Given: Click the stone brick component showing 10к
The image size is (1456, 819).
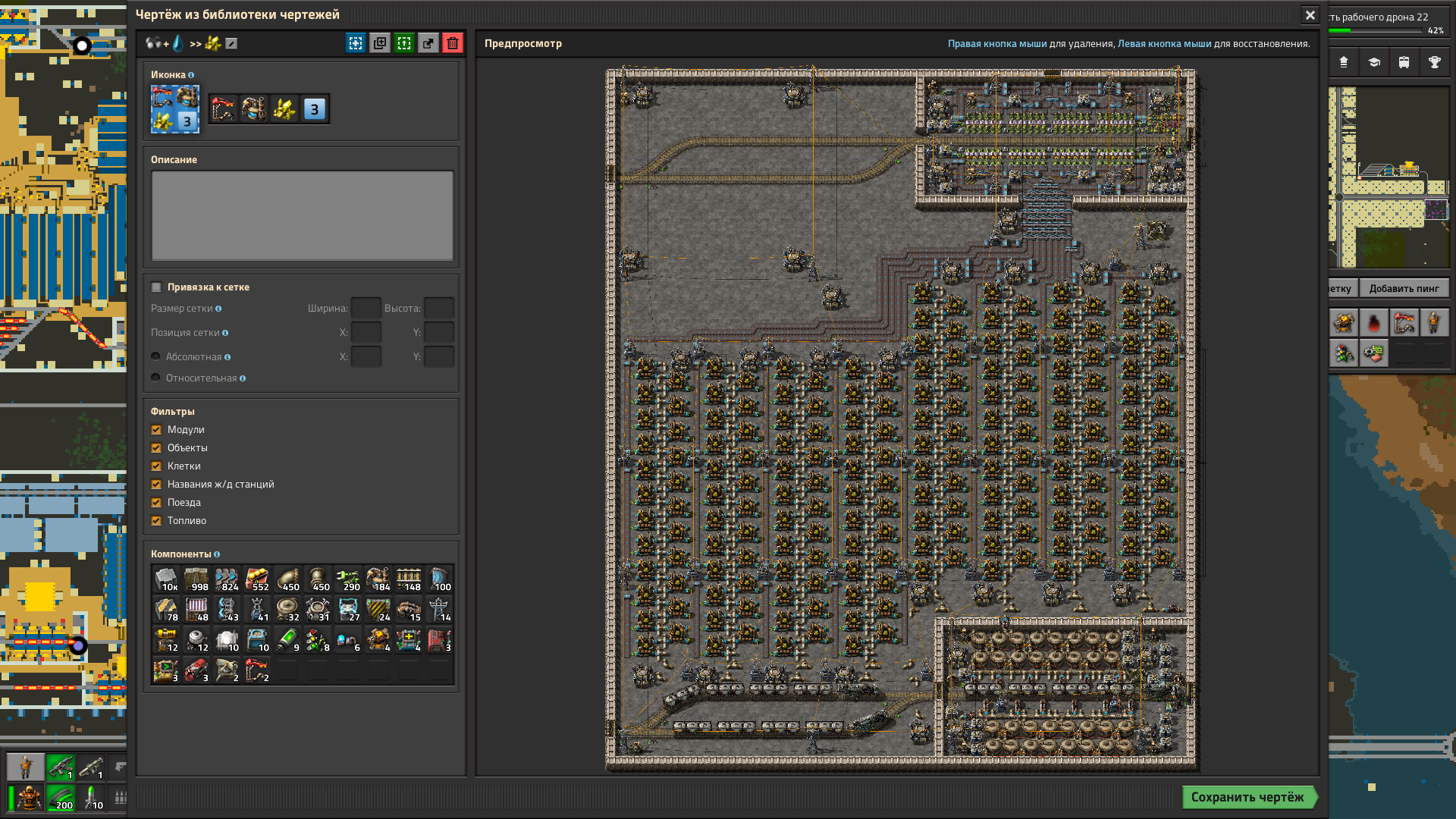Looking at the screenshot, I should point(166,579).
